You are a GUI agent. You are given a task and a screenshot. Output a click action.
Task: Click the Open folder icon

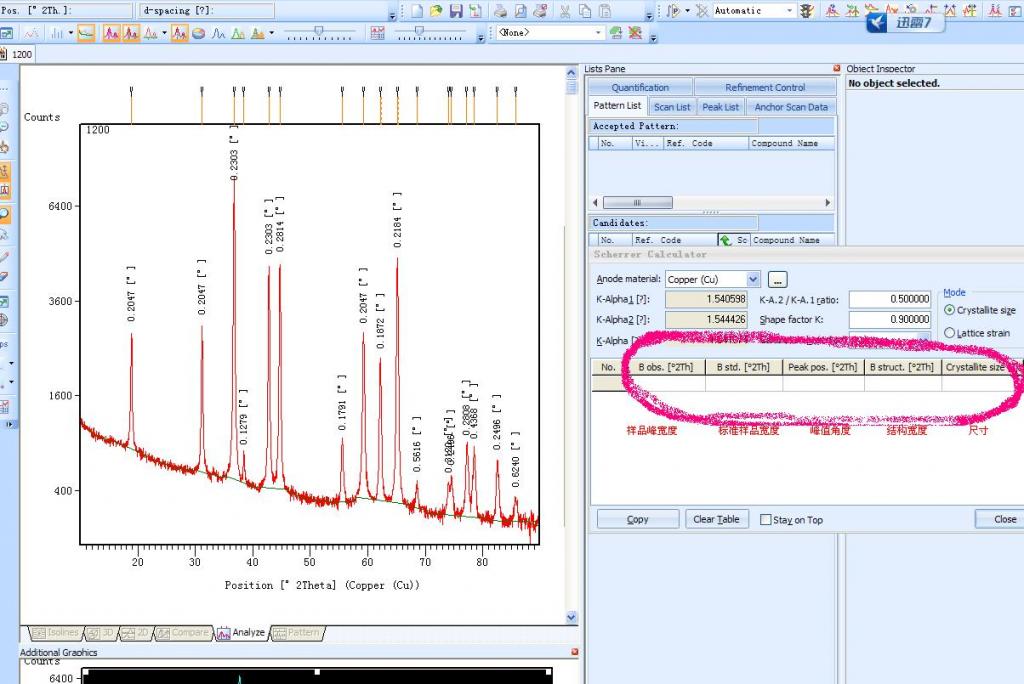click(437, 11)
